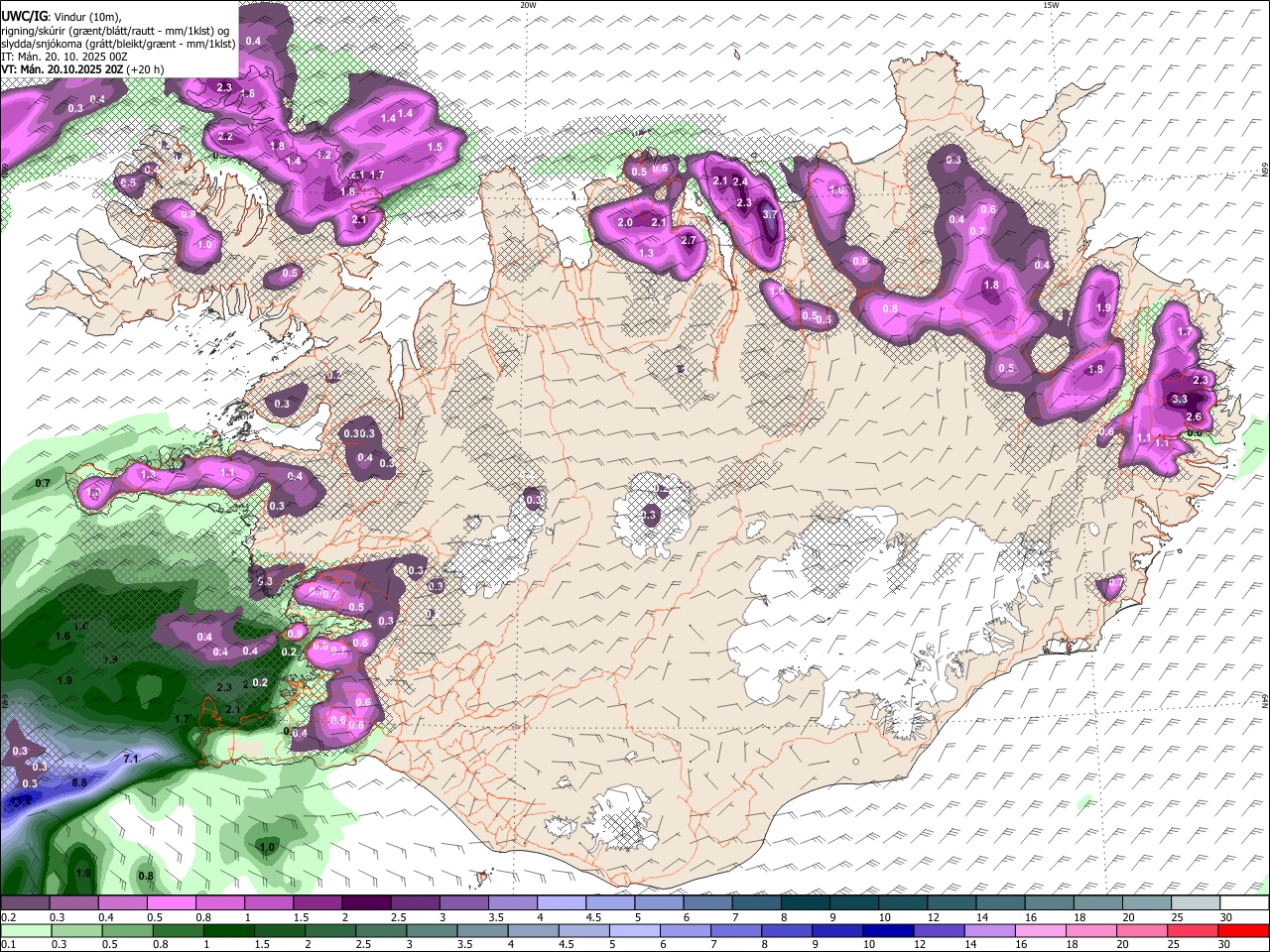This screenshot has width=1270, height=952.
Task: Click the "3.7" snowfall value on the map
Action: 769,214
